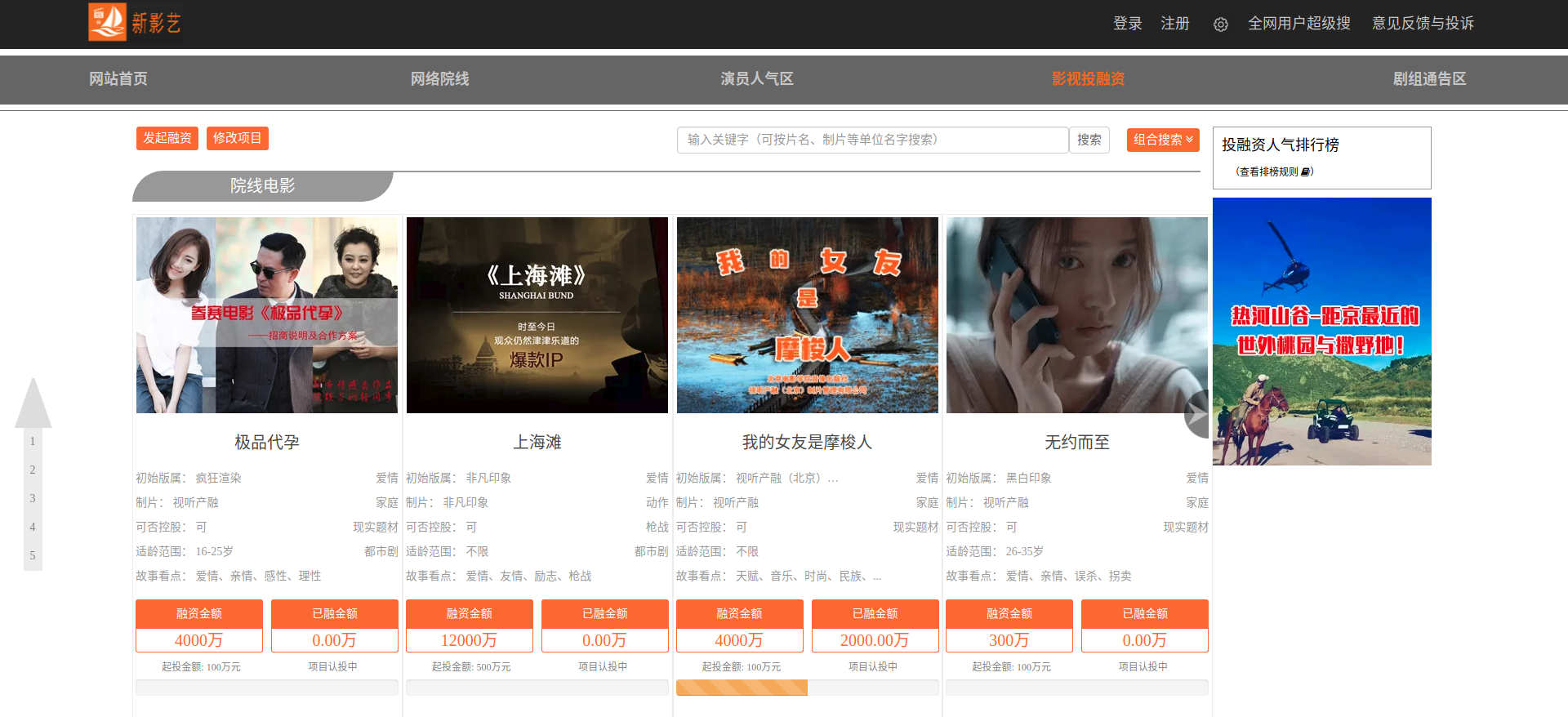
Task: Expand the 组合搜索 dropdown
Action: [1162, 140]
